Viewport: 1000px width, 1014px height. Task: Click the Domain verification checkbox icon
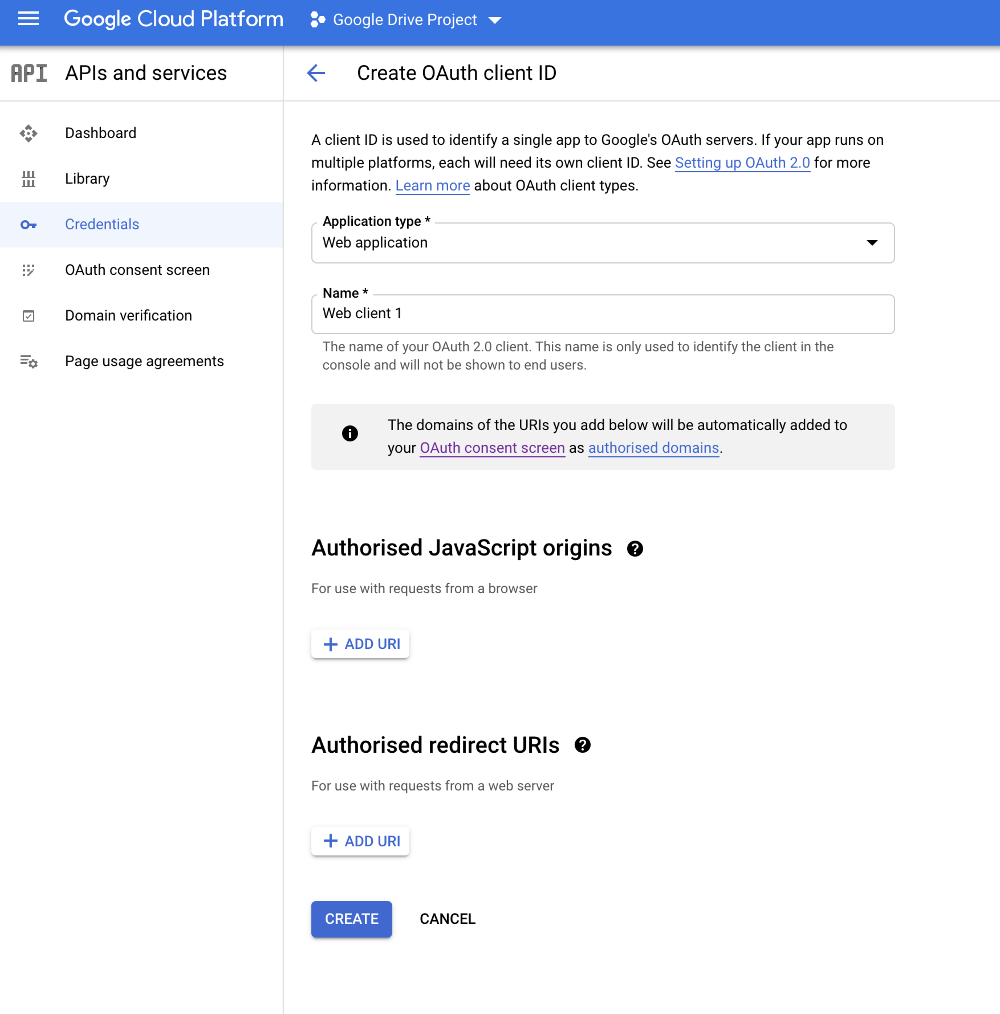click(28, 316)
